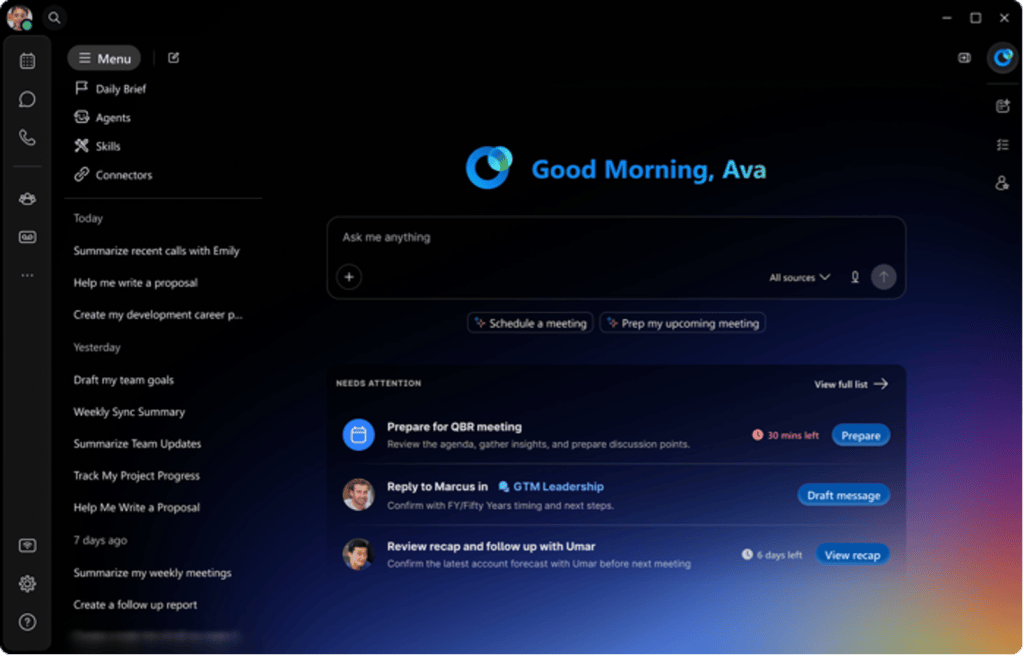Click Prep my upcoming meeting suggestion
The width and height of the screenshot is (1024, 657).
[682, 323]
